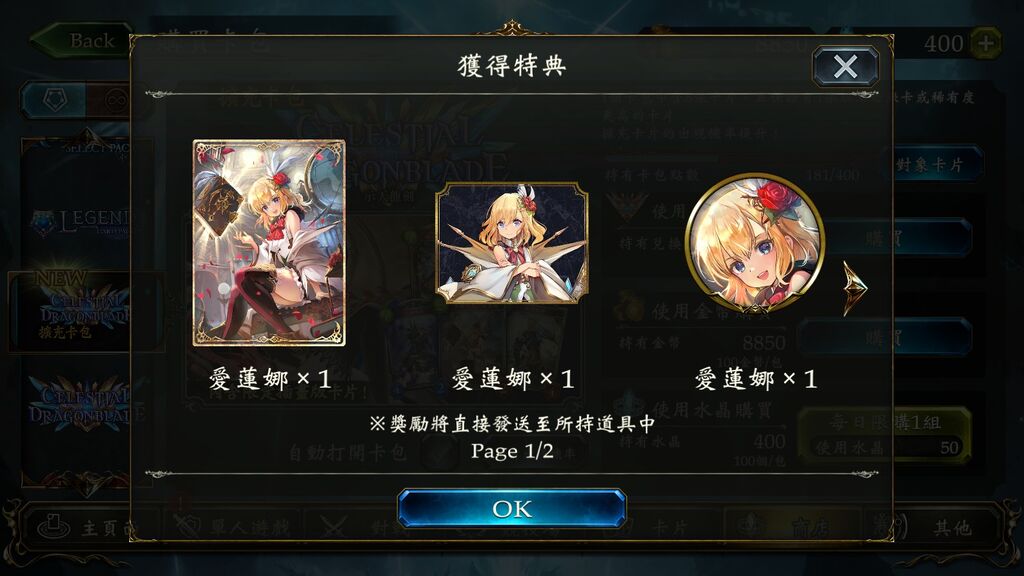Click the 單人遊戲 solo play tab icon
The image size is (1024, 576).
click(187, 526)
